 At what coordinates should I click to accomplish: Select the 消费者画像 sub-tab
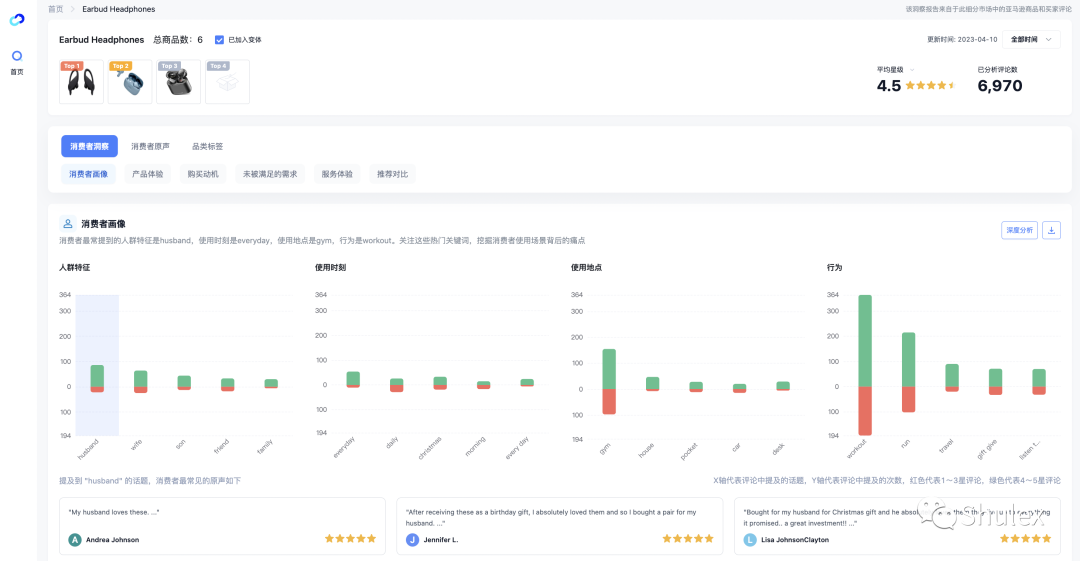pyautogui.click(x=88, y=174)
